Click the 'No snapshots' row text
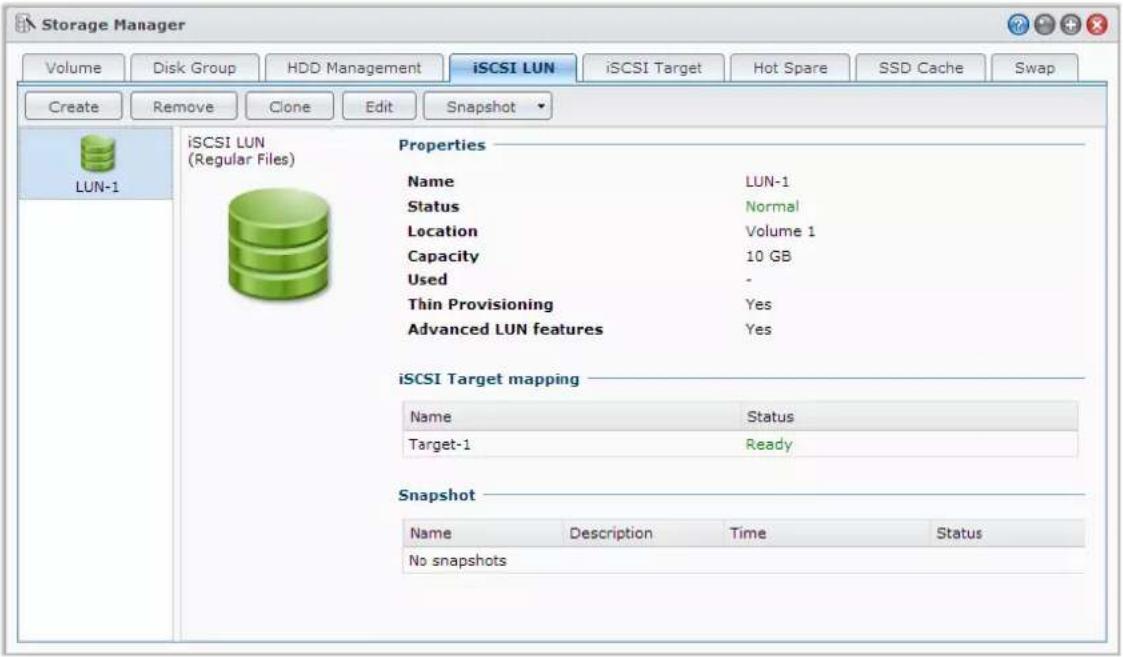The width and height of the screenshot is (1123, 657). pos(457,560)
